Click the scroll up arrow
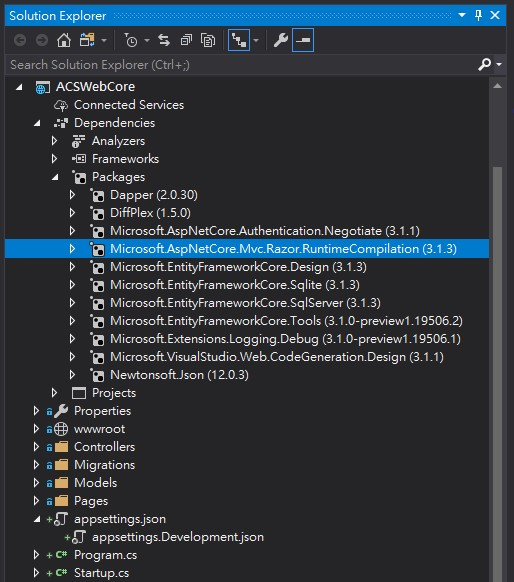The height and width of the screenshot is (582, 514). pos(497,86)
